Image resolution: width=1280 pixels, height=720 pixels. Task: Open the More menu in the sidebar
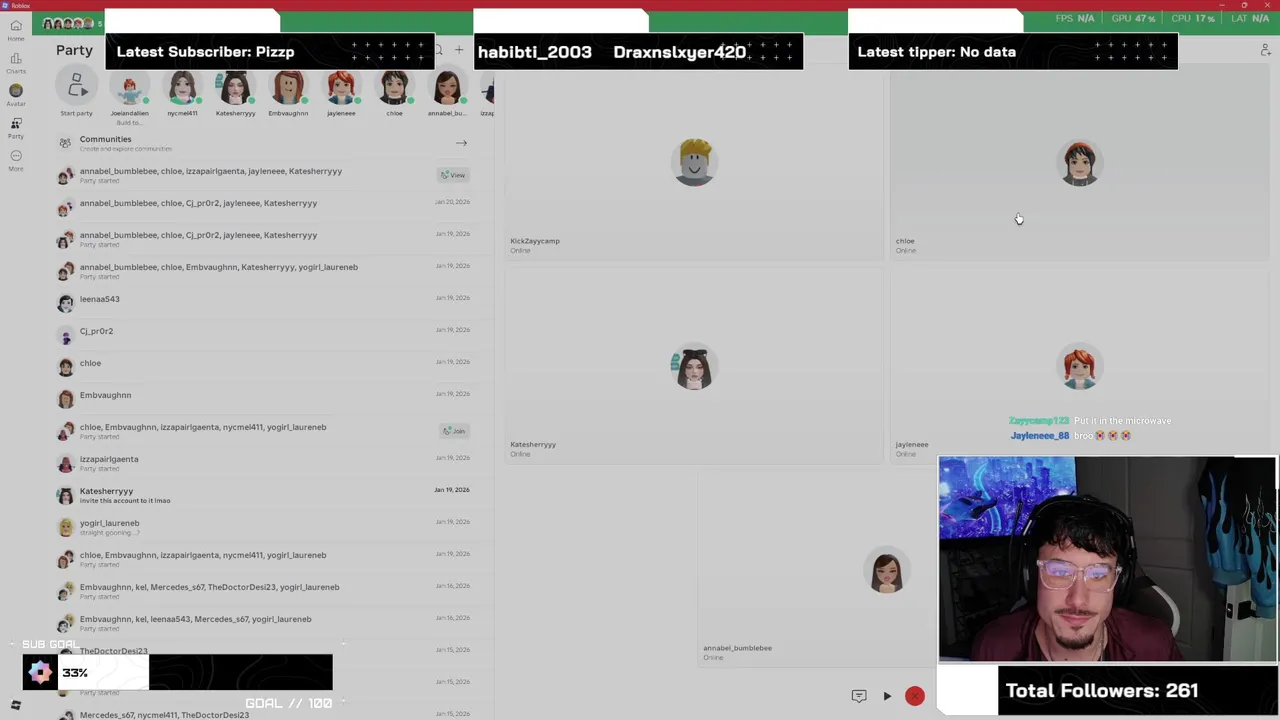pyautogui.click(x=16, y=160)
